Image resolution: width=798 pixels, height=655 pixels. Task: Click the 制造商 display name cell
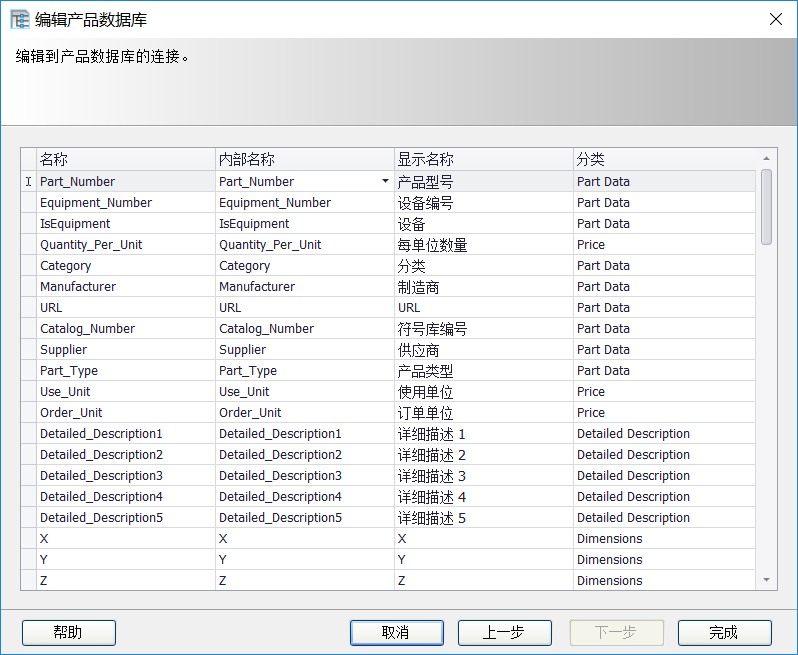[483, 287]
